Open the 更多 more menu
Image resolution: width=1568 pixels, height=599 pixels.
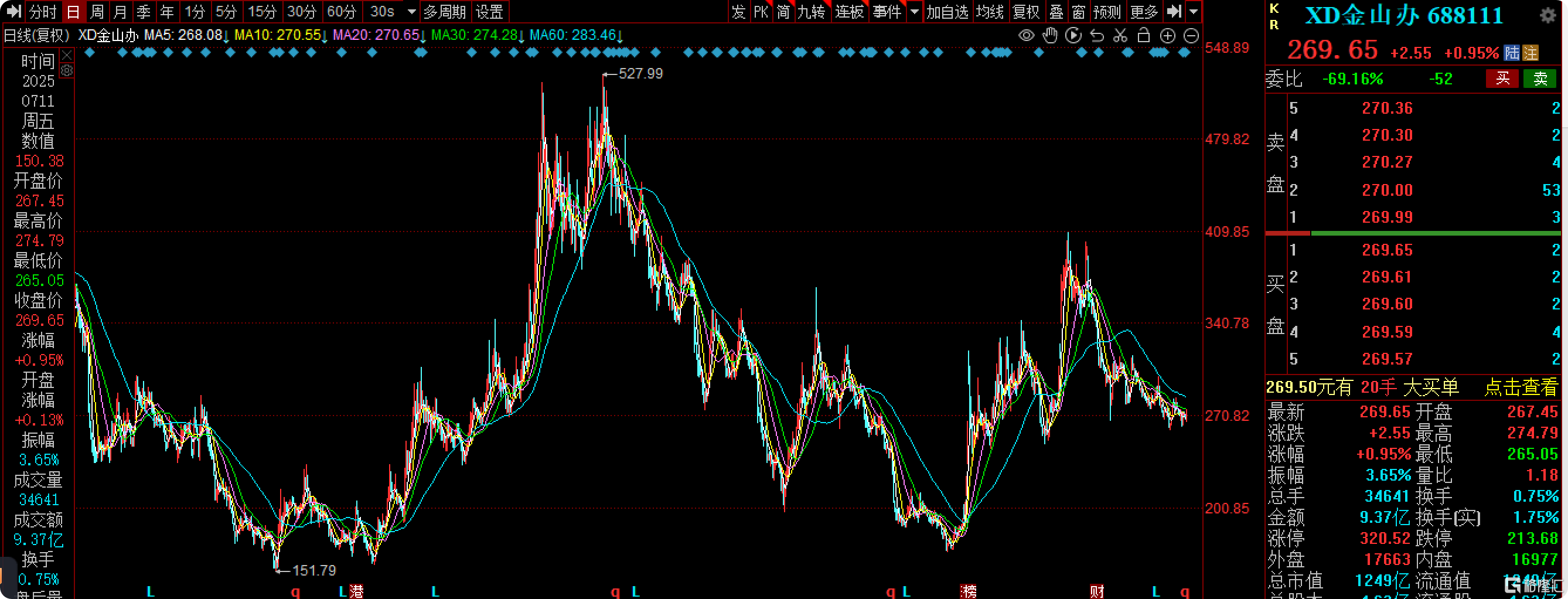point(1144,11)
